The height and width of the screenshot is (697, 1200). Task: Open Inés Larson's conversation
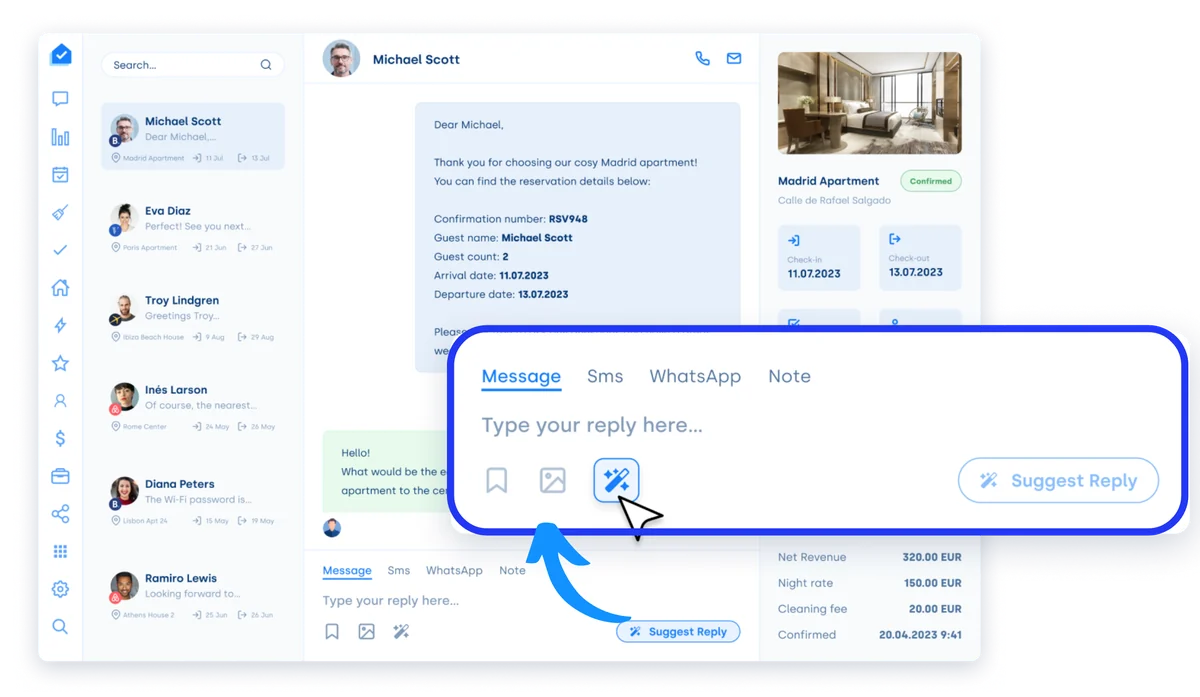(193, 407)
